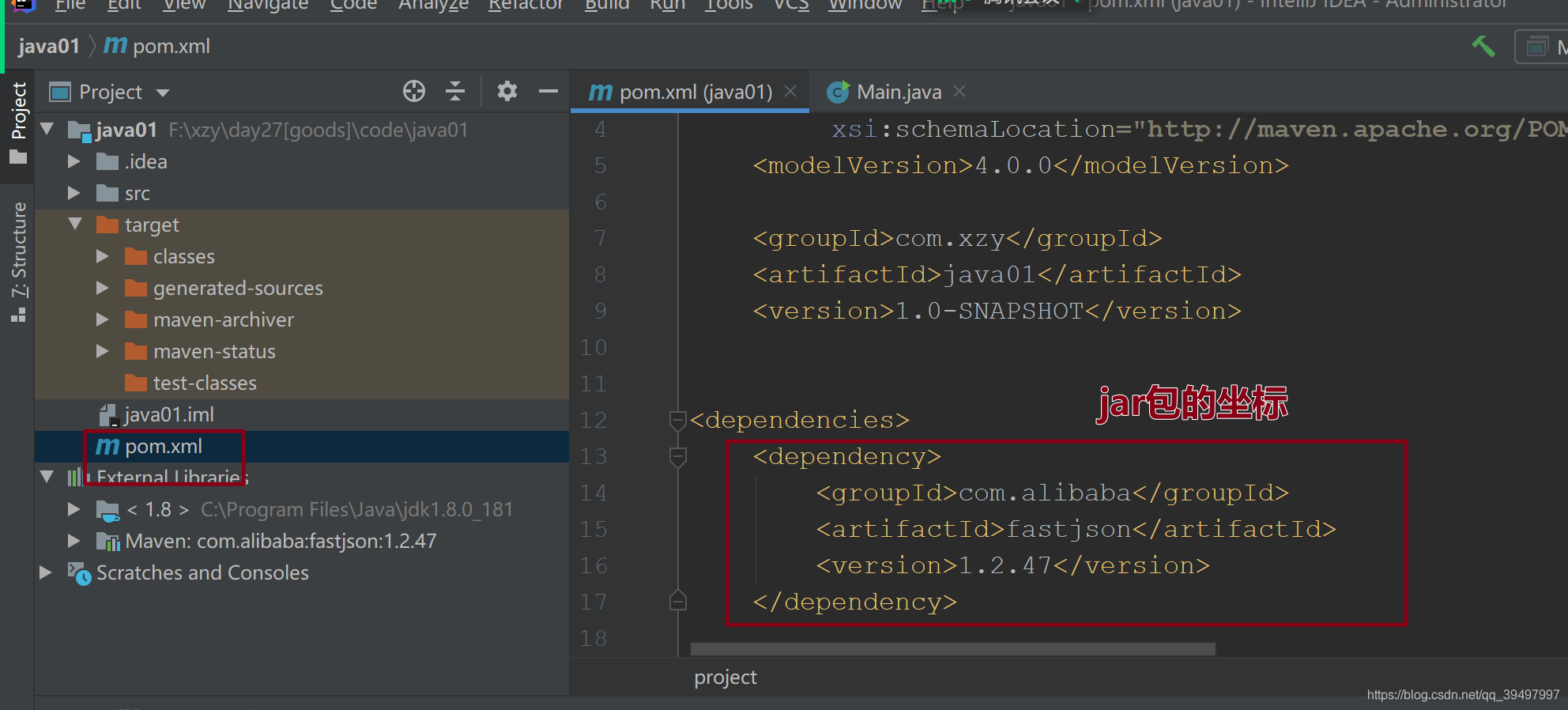1568x710 pixels.
Task: Expand the JDK 1.8 library node
Action: tap(74, 509)
